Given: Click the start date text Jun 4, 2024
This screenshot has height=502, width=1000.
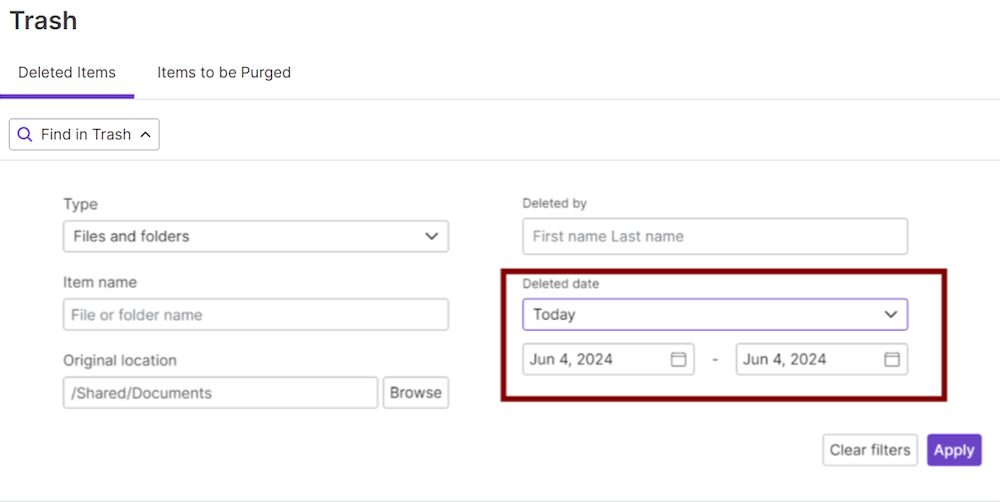Looking at the screenshot, I should point(572,360).
